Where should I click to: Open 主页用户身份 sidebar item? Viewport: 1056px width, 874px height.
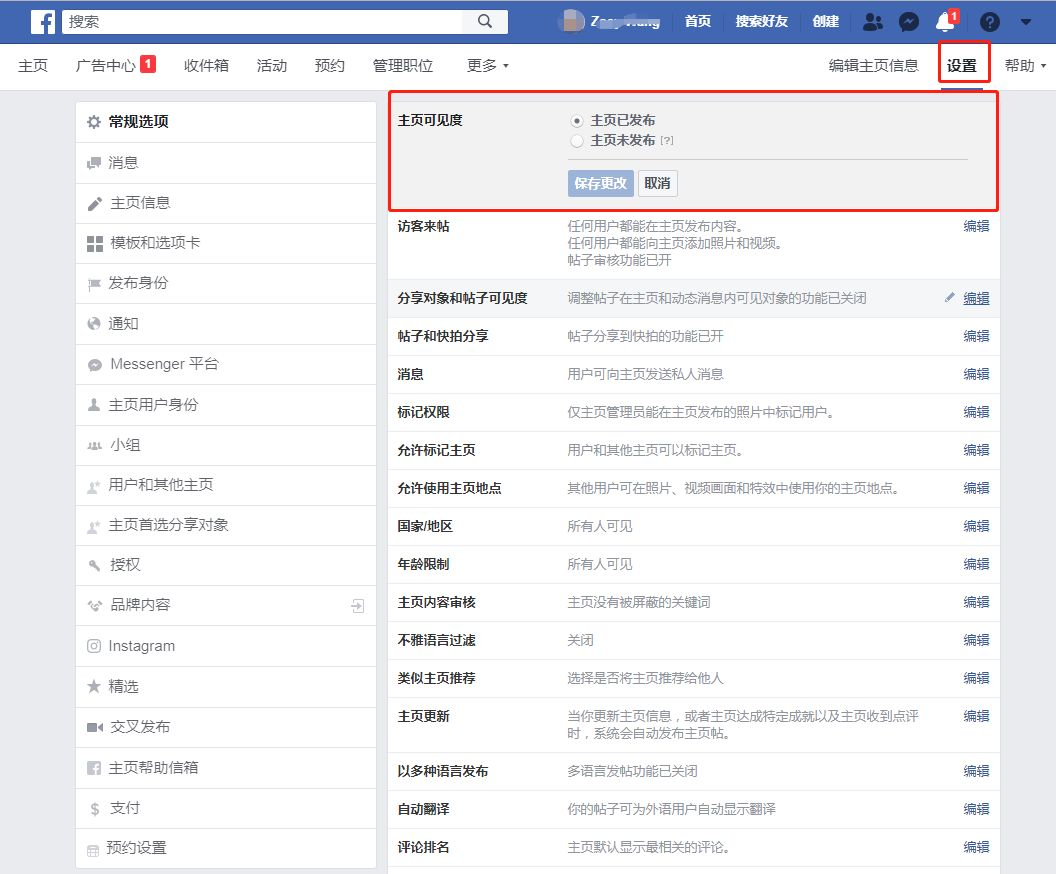click(226, 405)
